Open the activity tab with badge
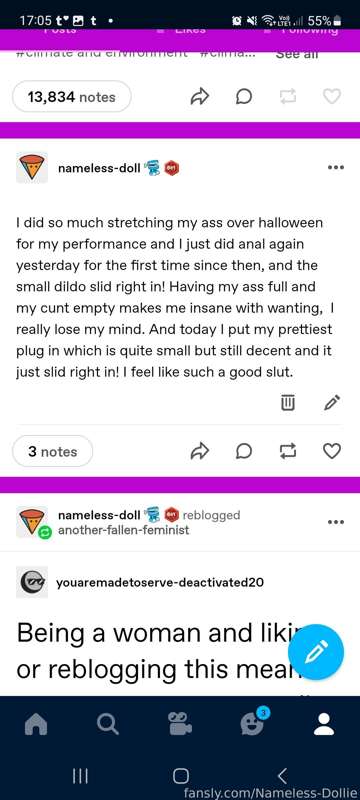 click(x=253, y=721)
